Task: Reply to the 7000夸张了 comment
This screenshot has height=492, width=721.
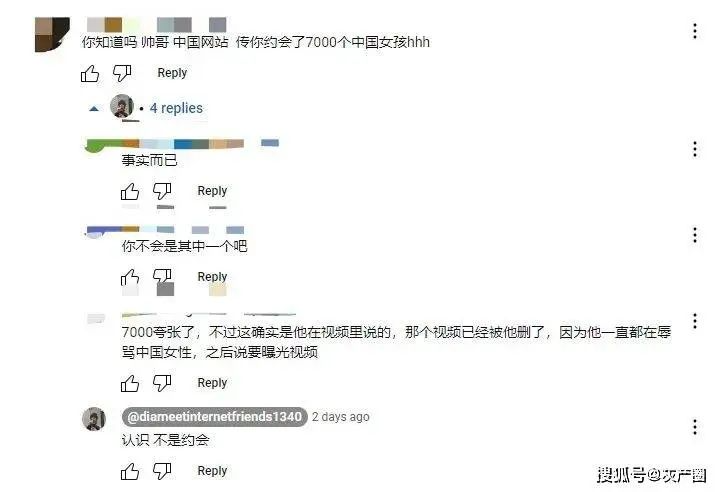Action: [x=212, y=383]
